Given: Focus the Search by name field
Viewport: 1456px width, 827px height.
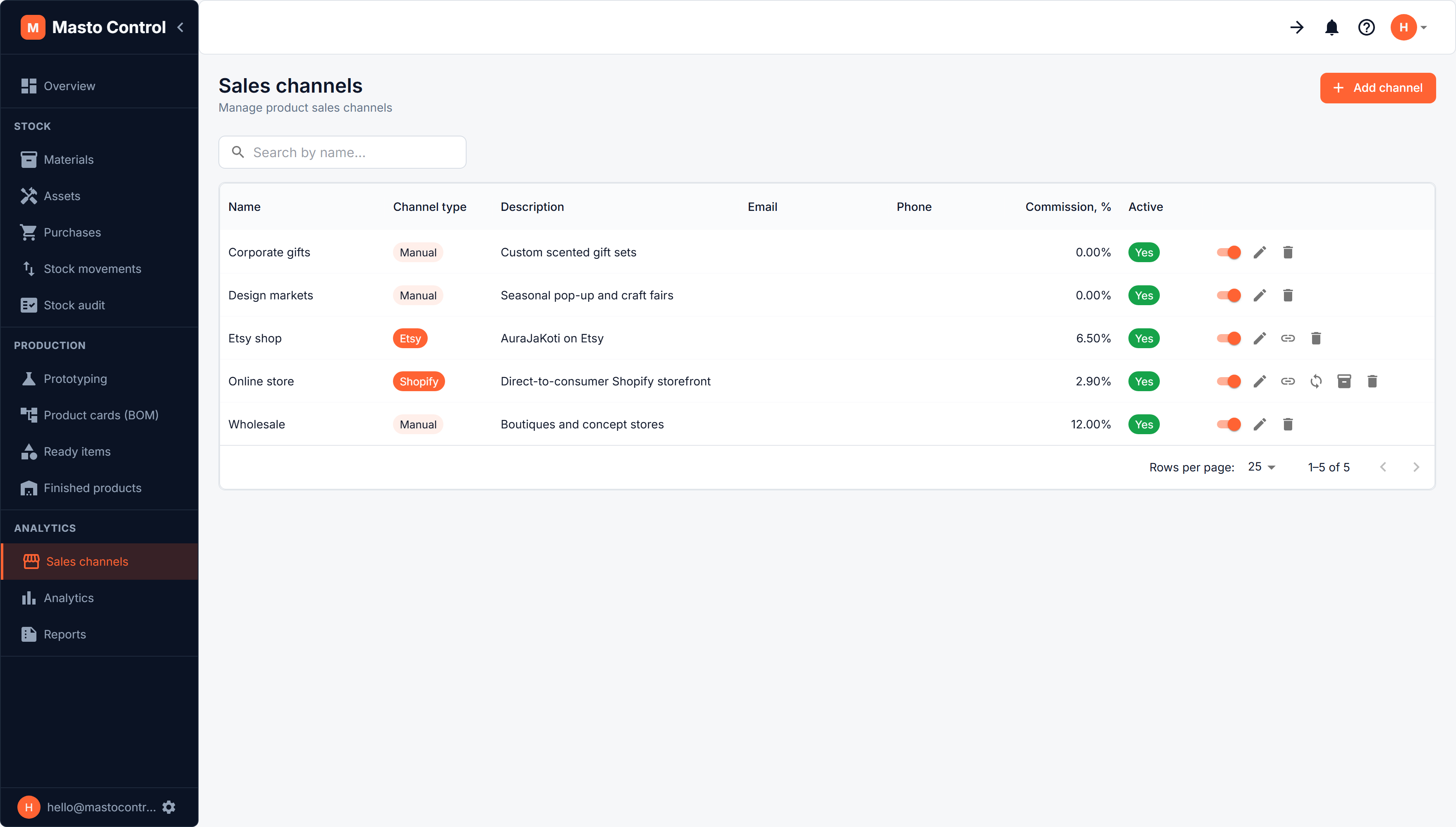Looking at the screenshot, I should (x=342, y=152).
